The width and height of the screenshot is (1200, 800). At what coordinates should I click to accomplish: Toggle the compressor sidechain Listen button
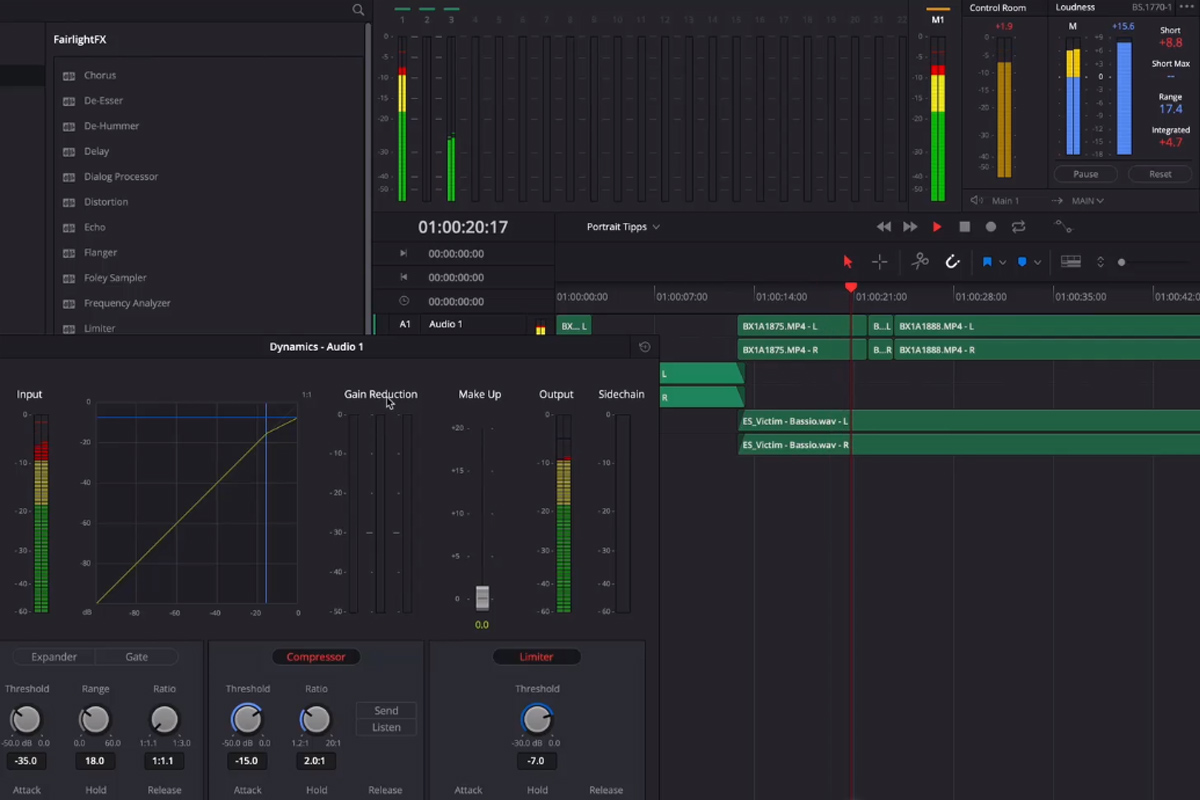point(386,727)
